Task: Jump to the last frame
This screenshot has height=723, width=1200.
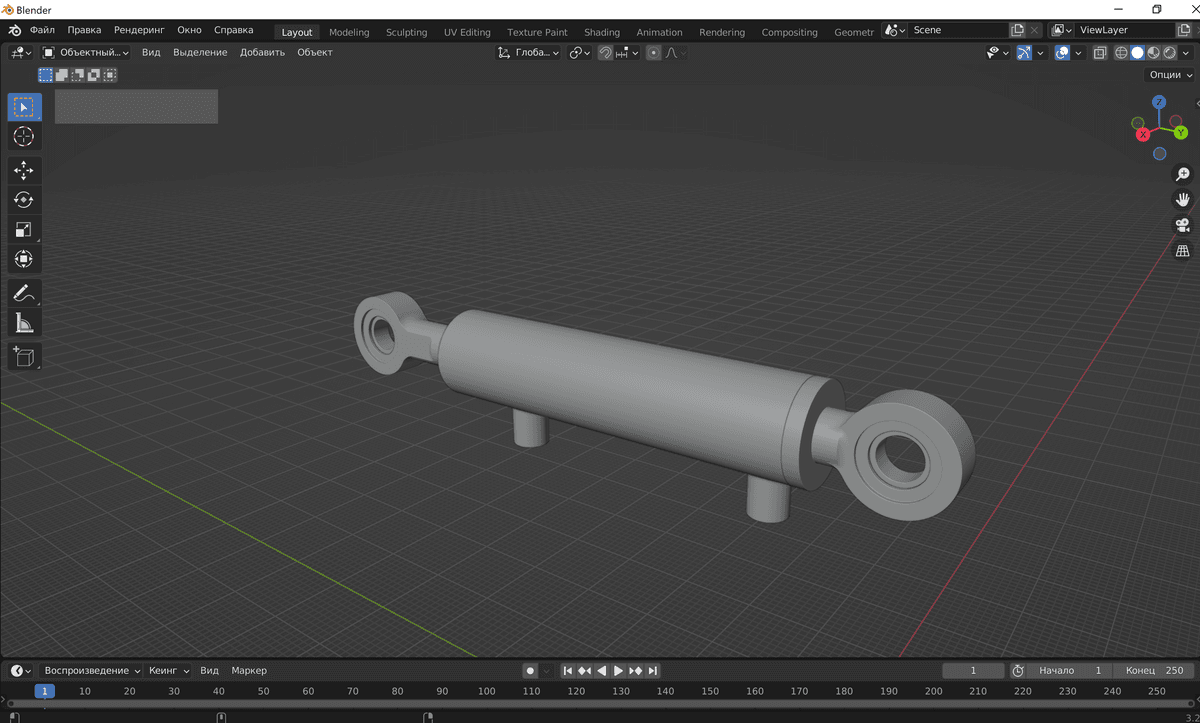Action: (653, 670)
